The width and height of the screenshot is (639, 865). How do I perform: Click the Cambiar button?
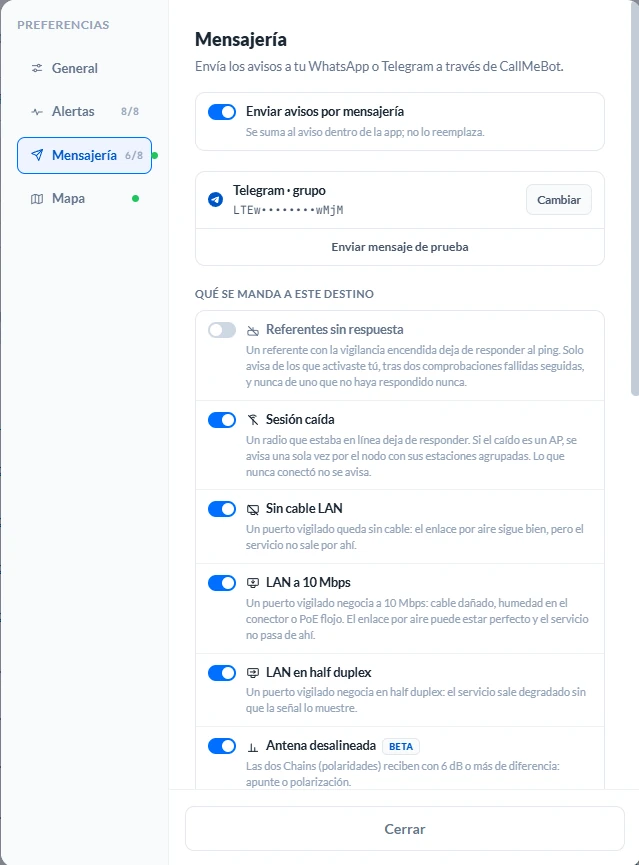pyautogui.click(x=558, y=200)
